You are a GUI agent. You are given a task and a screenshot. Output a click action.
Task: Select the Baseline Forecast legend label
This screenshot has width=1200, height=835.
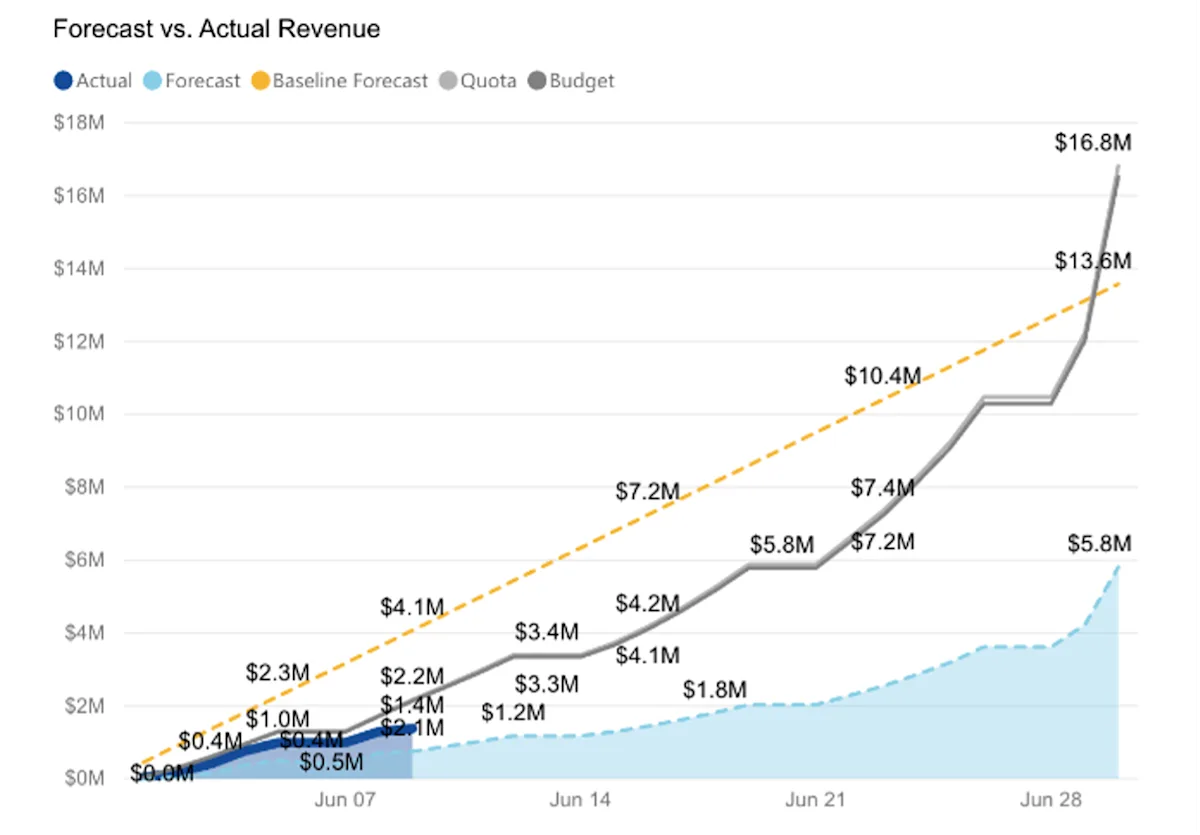[350, 81]
